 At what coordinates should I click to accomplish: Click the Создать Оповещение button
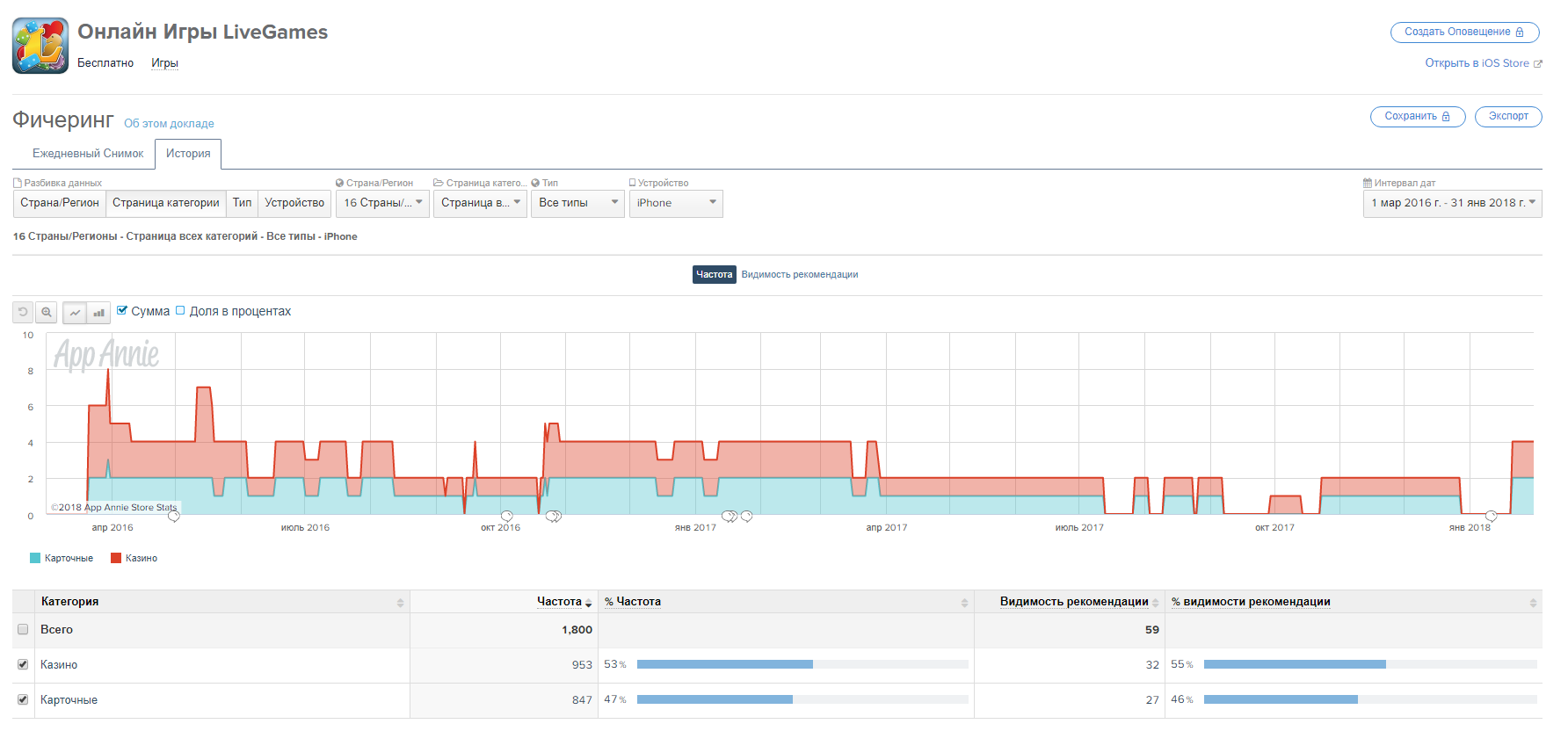[1463, 32]
